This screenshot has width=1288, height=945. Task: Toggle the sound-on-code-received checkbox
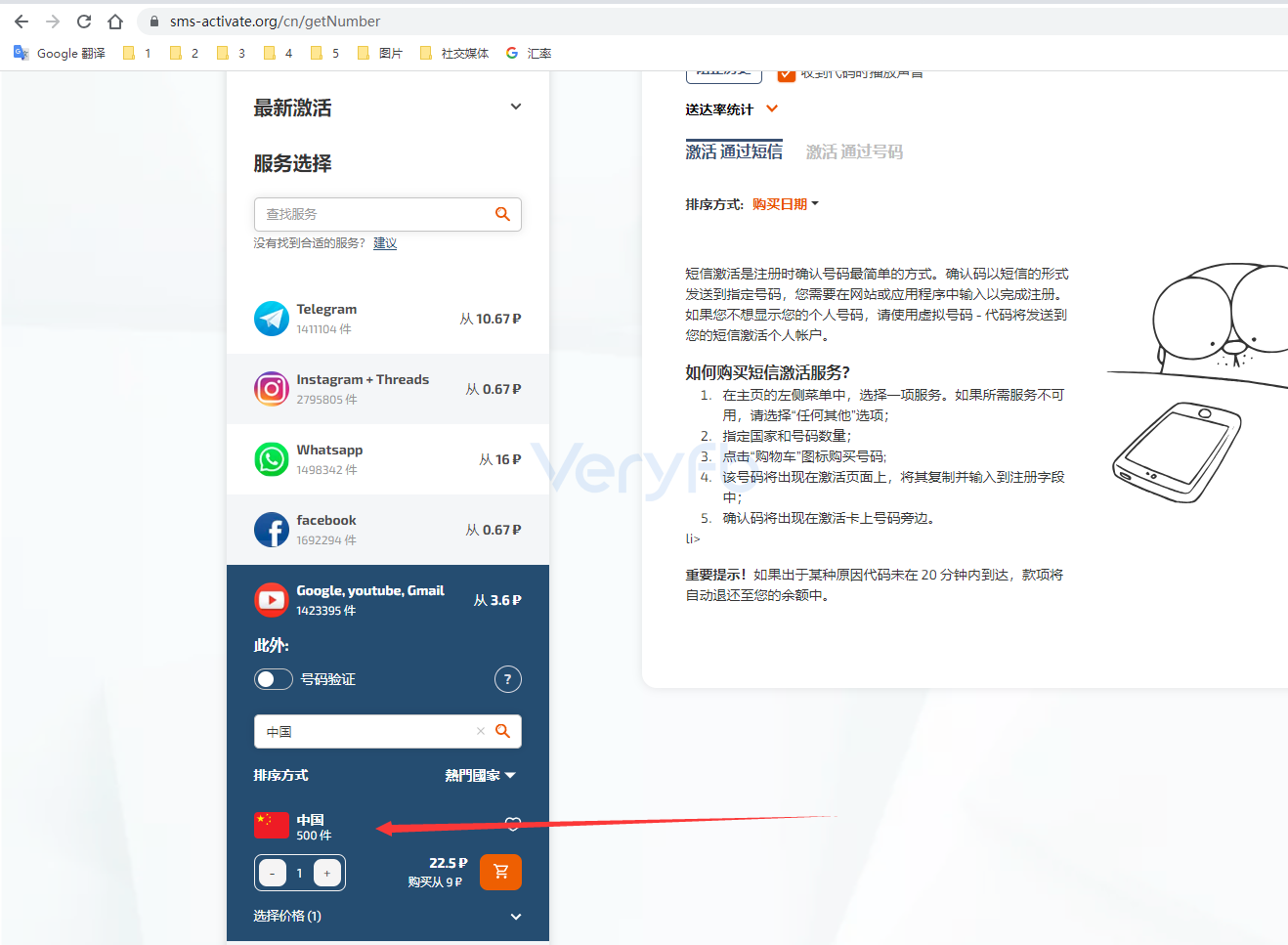787,74
